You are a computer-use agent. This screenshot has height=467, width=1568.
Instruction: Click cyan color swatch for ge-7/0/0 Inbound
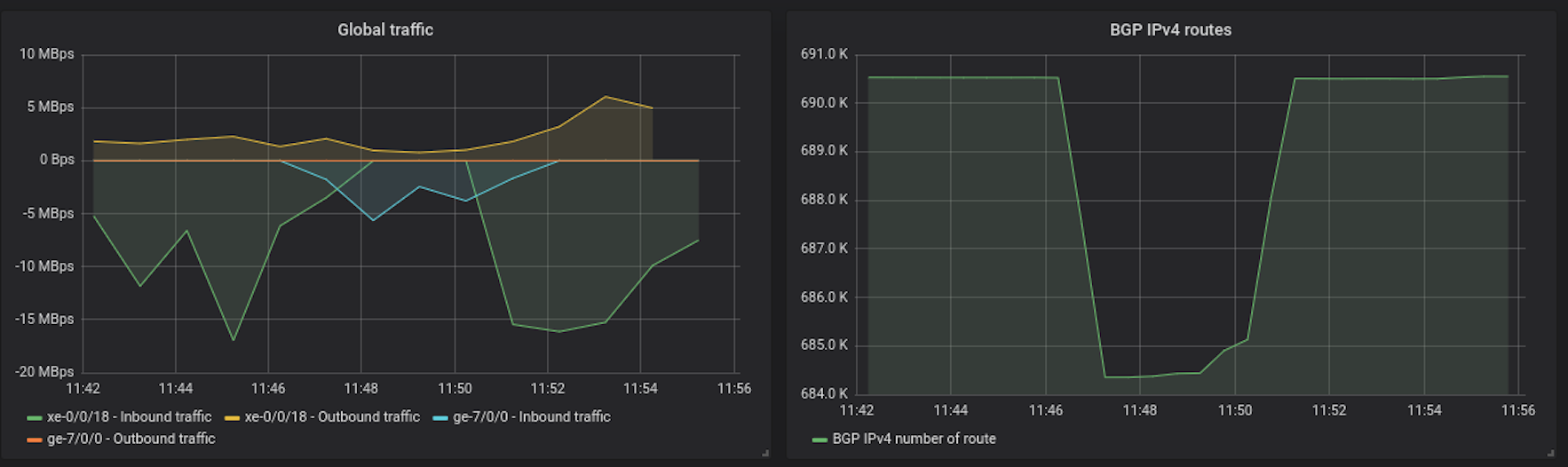(440, 417)
